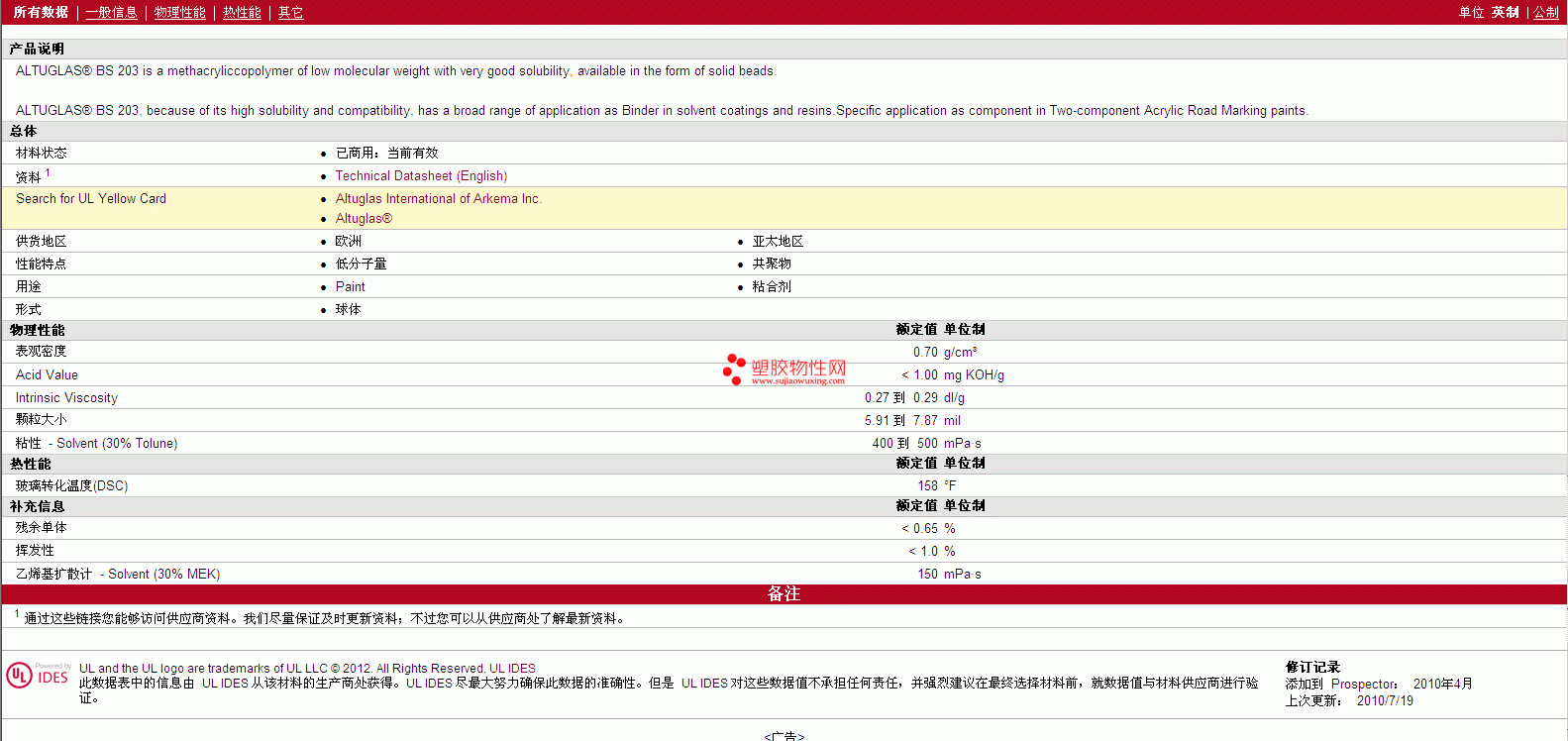This screenshot has width=1568, height=741.
Task: Select the 乙烯基扩散计 - Solvent (30% MEK) label
Action: click(x=118, y=574)
